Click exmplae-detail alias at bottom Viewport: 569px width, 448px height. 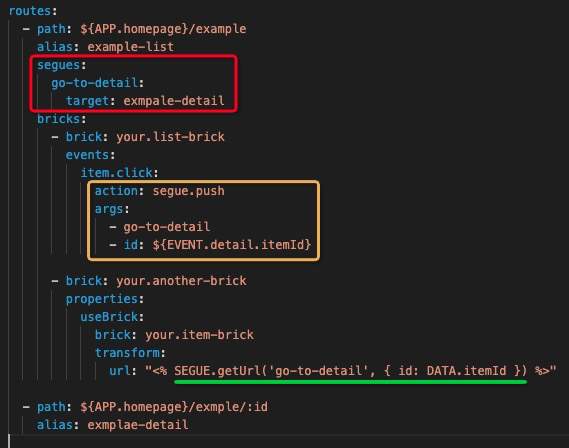tap(138, 425)
